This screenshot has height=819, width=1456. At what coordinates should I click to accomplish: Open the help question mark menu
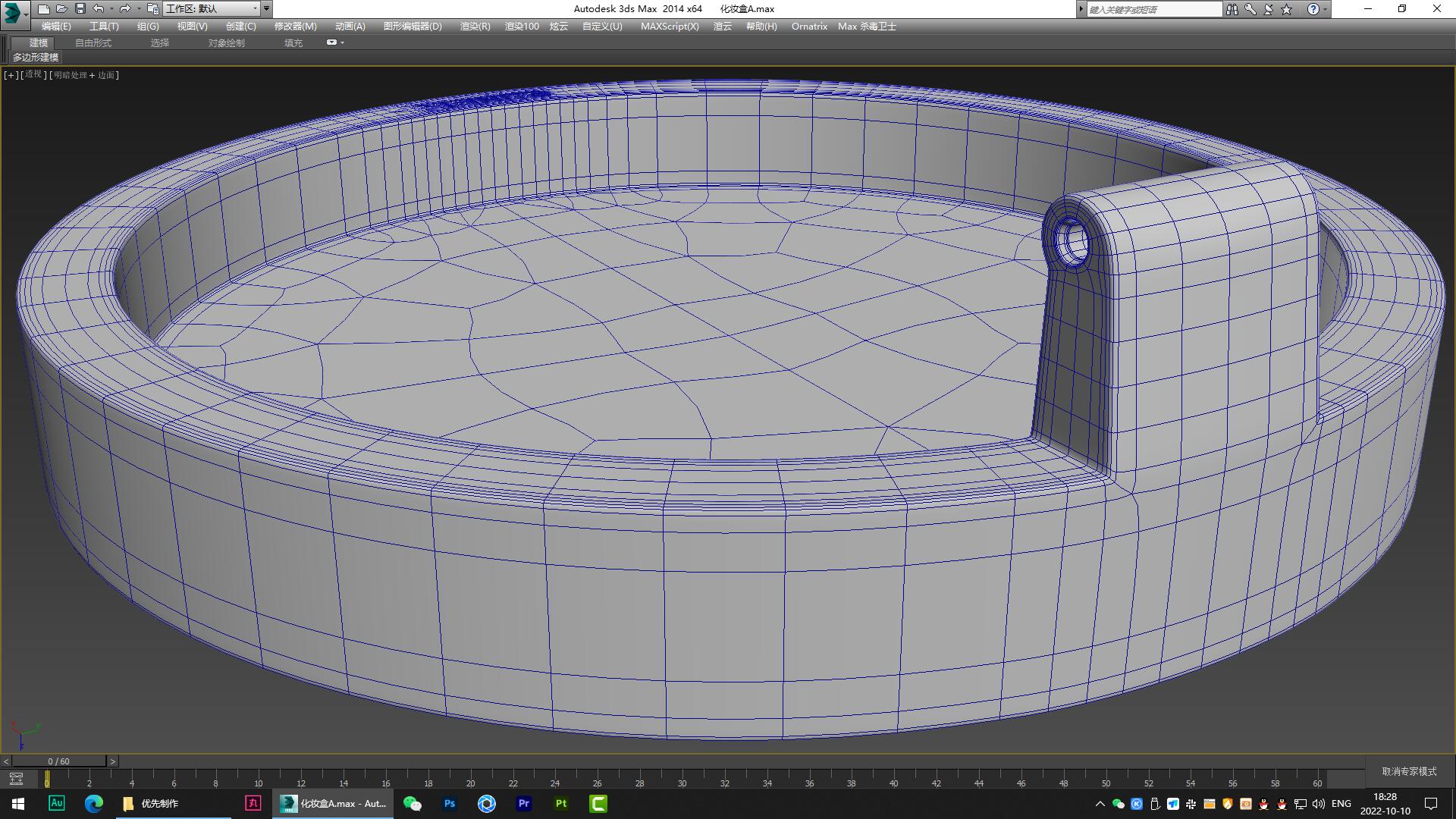1314,9
